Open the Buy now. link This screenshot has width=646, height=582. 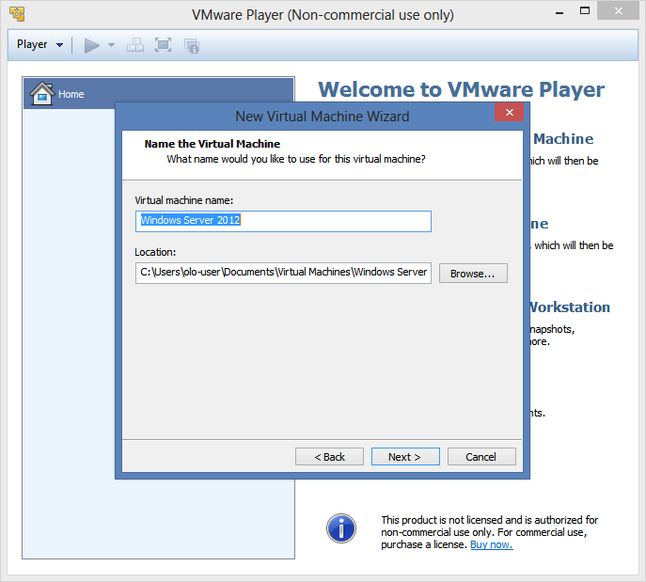(492, 545)
